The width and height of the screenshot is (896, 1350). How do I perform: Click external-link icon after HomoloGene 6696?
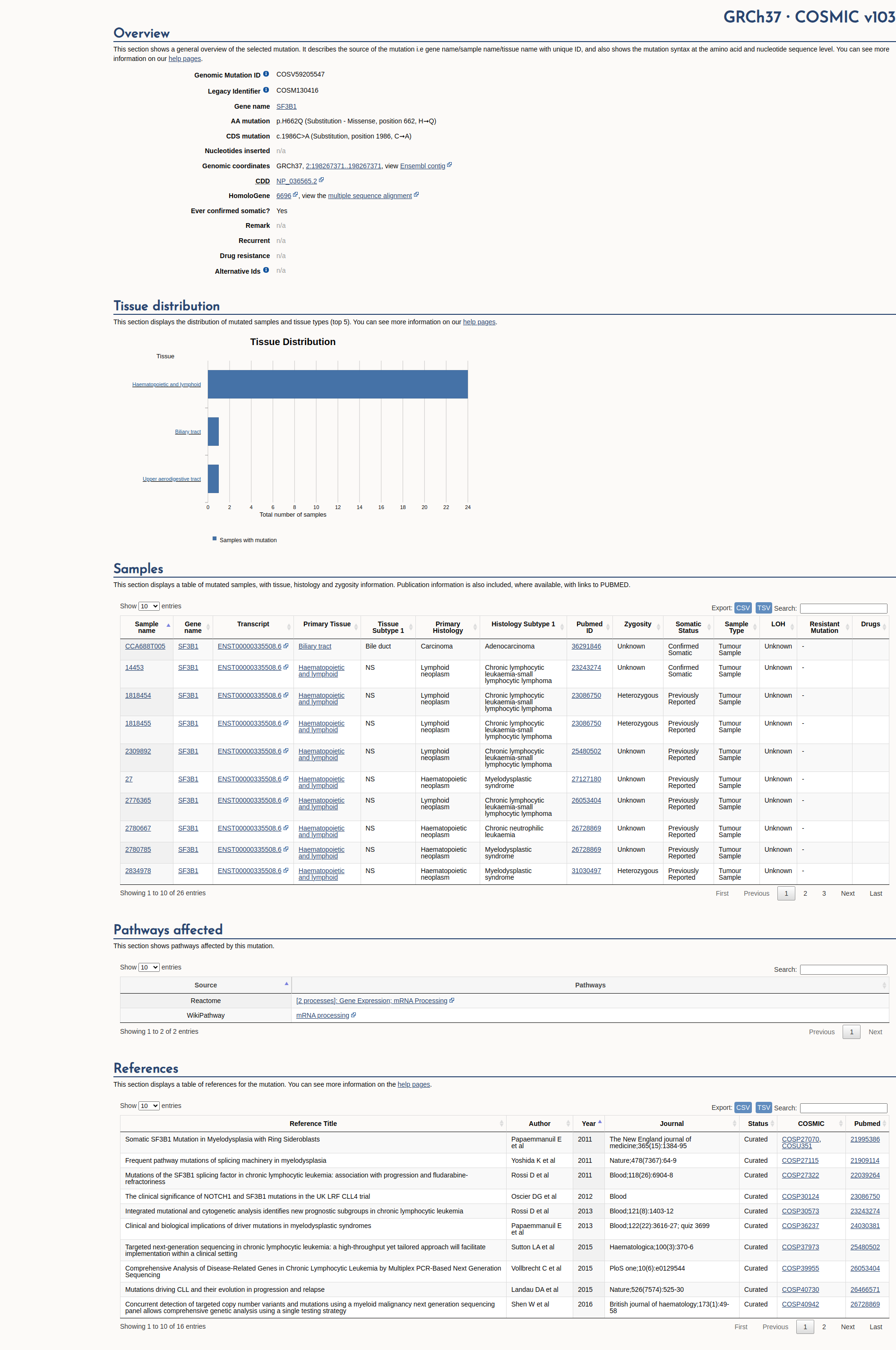295,194
